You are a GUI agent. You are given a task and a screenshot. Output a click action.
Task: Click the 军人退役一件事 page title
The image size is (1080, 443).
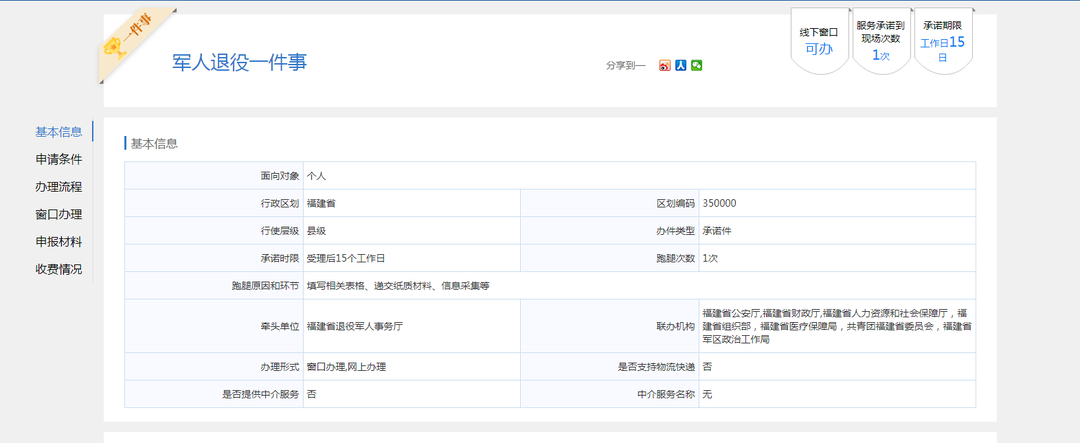click(x=240, y=62)
